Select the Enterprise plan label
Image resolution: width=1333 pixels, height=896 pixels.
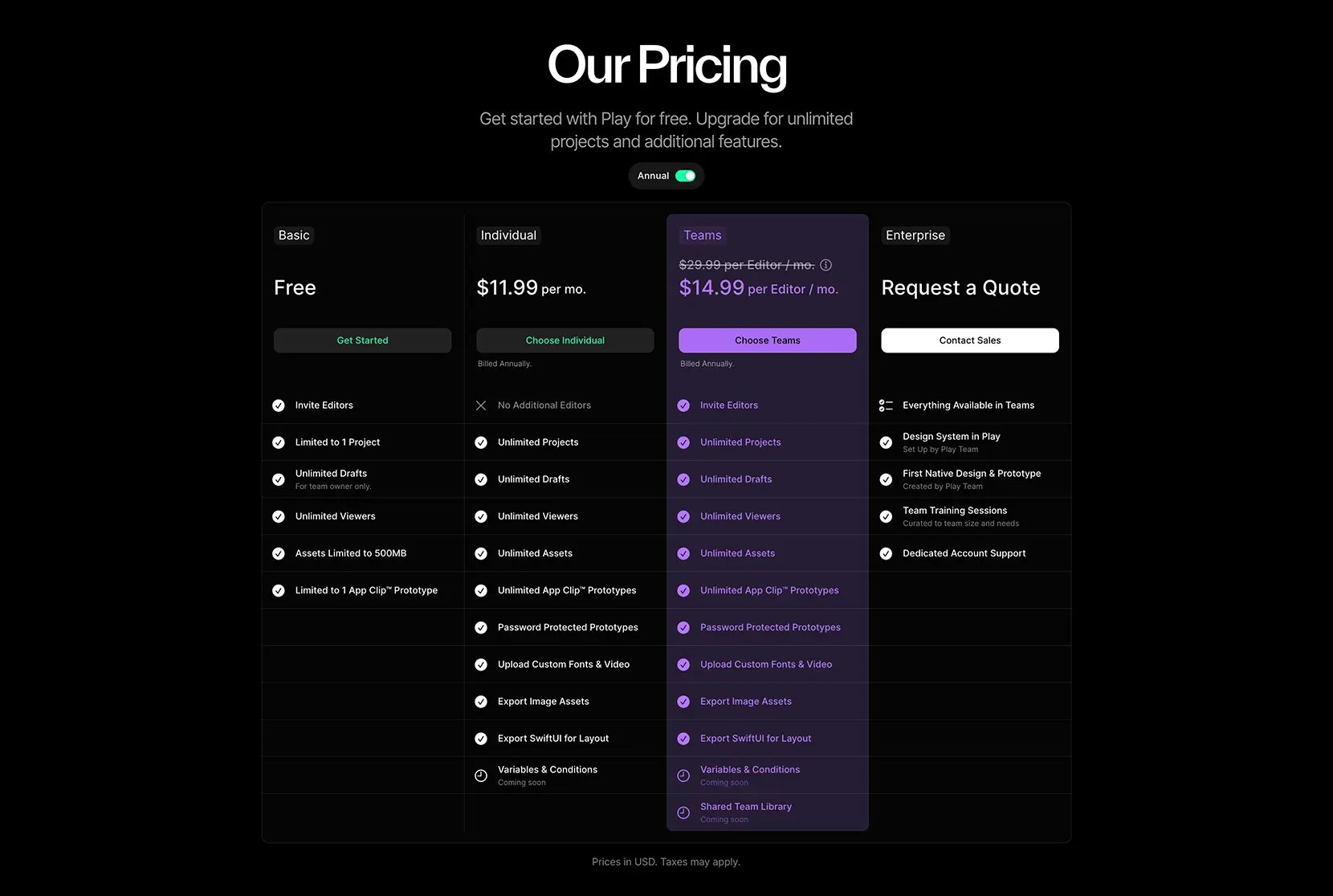[915, 235]
